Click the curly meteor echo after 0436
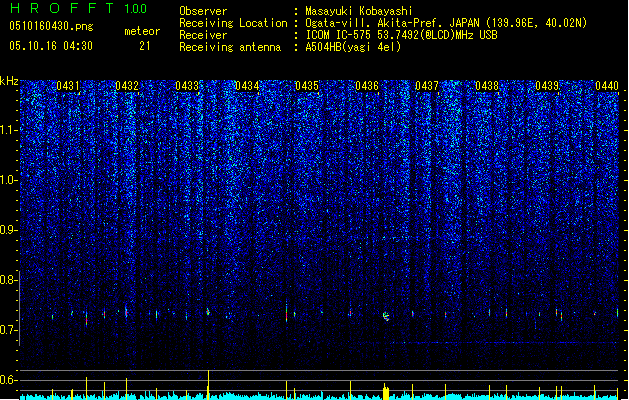Screen dimensions: 629x400 (x=386, y=317)
